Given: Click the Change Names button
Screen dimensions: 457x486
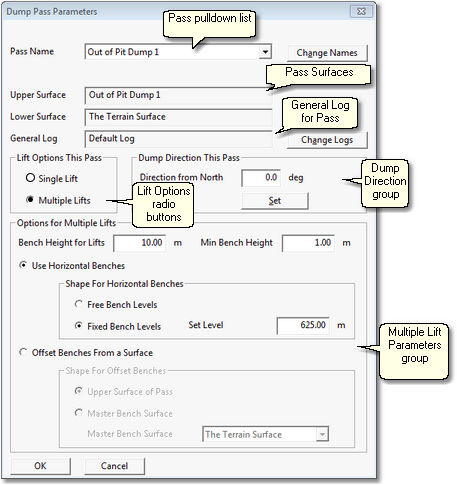Looking at the screenshot, I should pos(327,53).
